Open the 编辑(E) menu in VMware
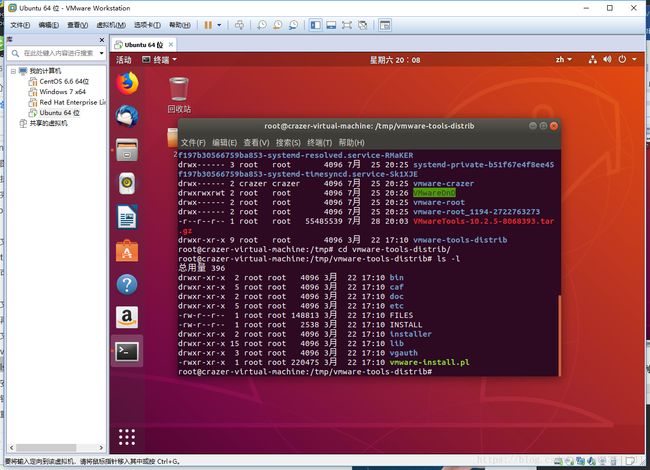This screenshot has height=470, width=650. 49,25
